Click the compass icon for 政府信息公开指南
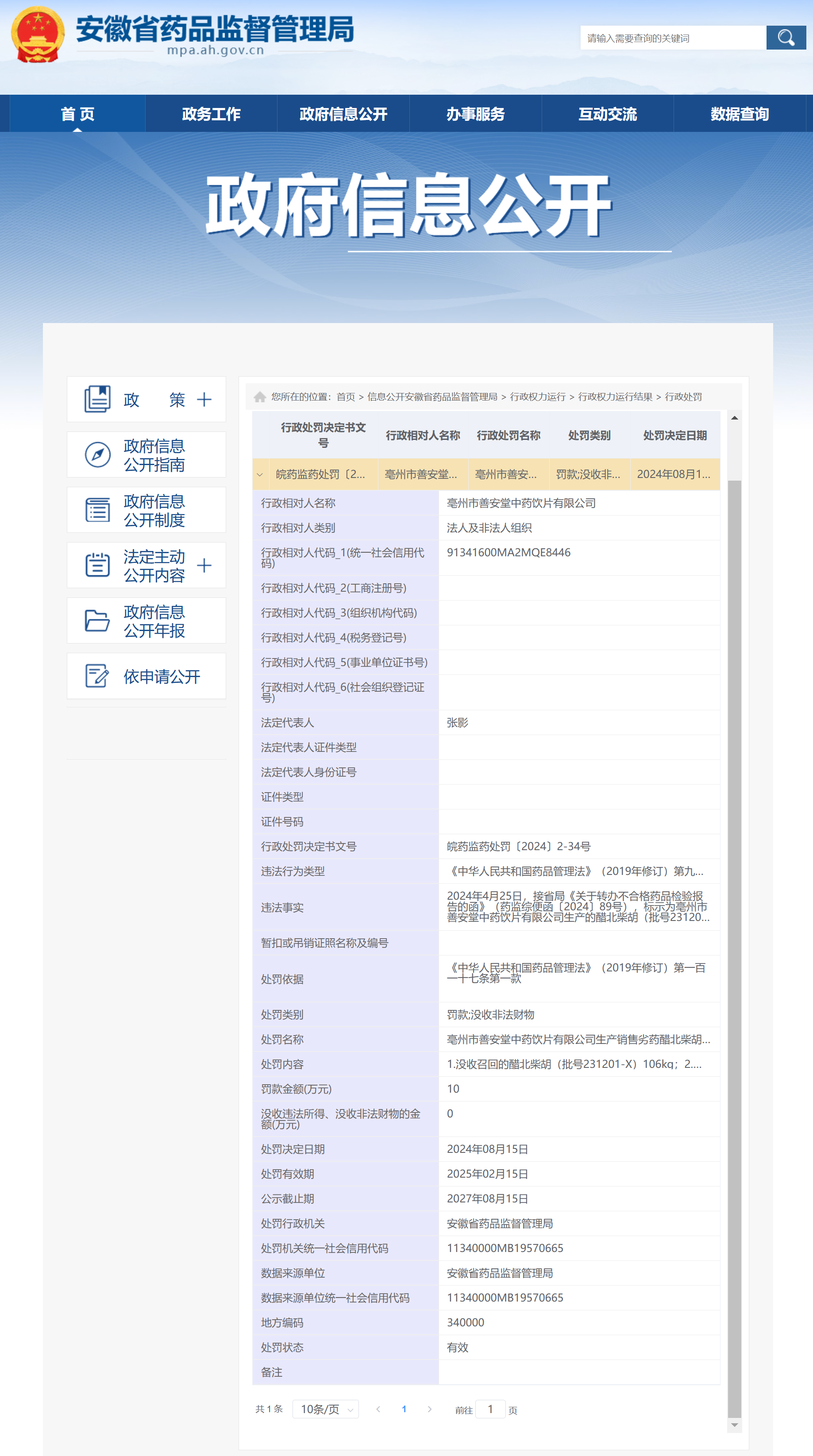Viewport: 813px width, 1456px height. [97, 455]
